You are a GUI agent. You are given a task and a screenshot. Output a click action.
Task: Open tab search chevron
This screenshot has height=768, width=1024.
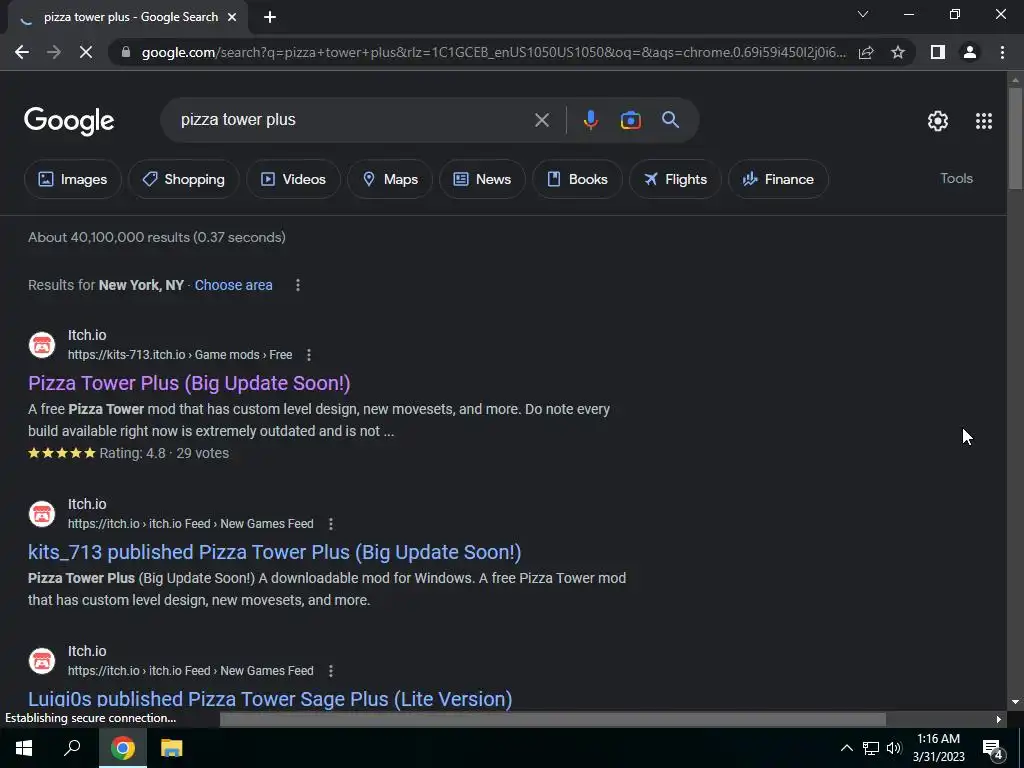pos(863,14)
